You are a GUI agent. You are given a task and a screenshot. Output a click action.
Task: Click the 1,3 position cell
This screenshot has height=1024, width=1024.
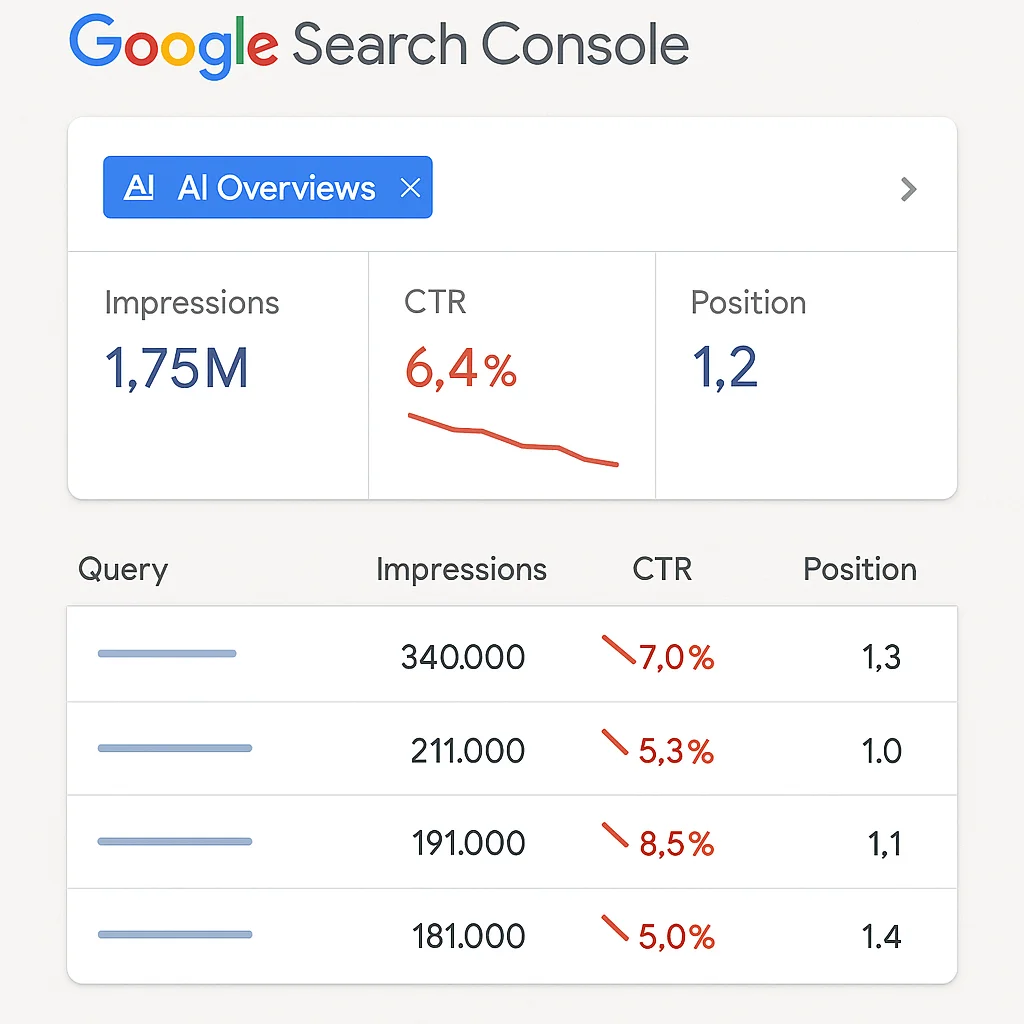pyautogui.click(x=882, y=657)
